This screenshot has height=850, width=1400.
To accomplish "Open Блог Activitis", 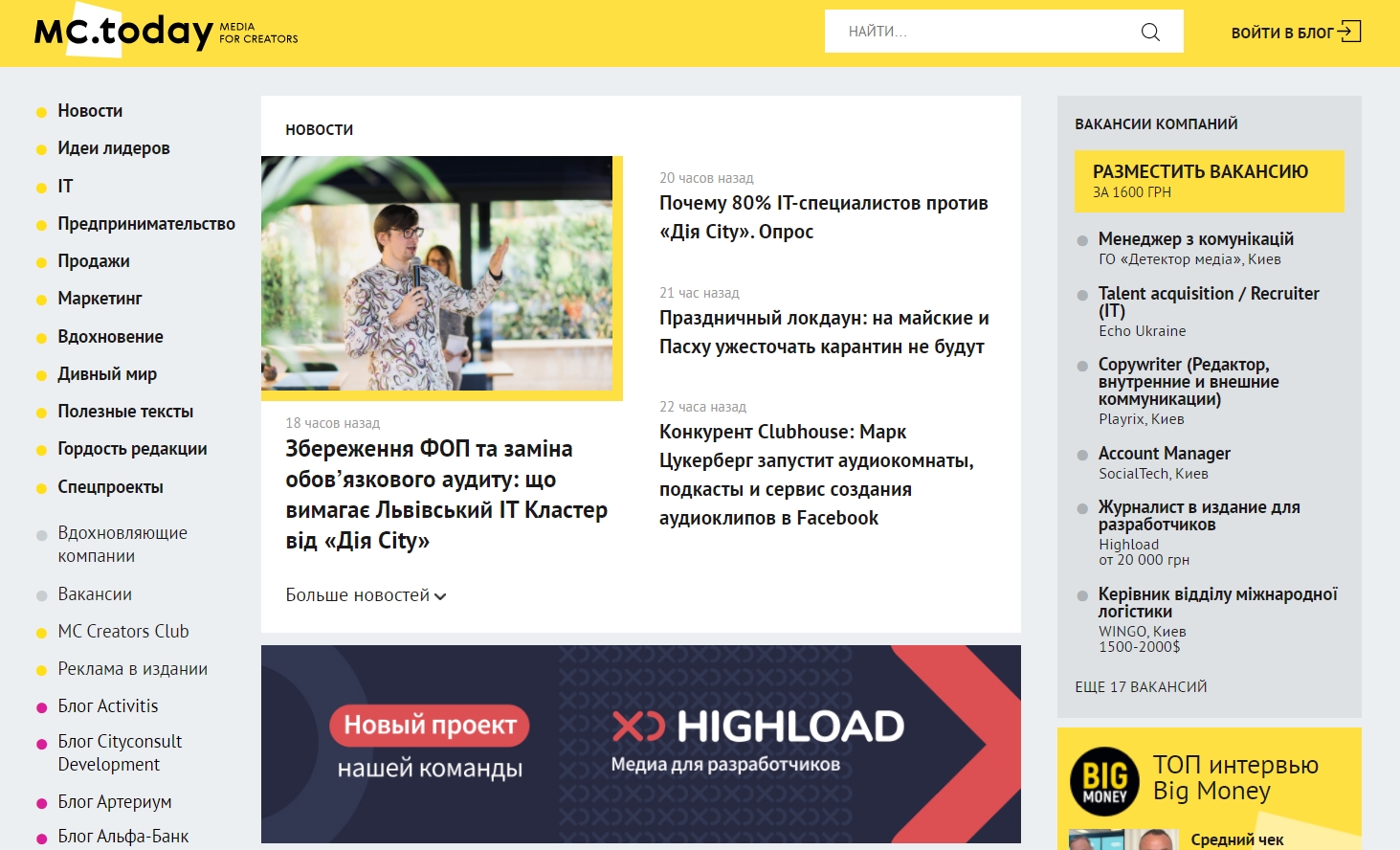I will click(x=108, y=706).
